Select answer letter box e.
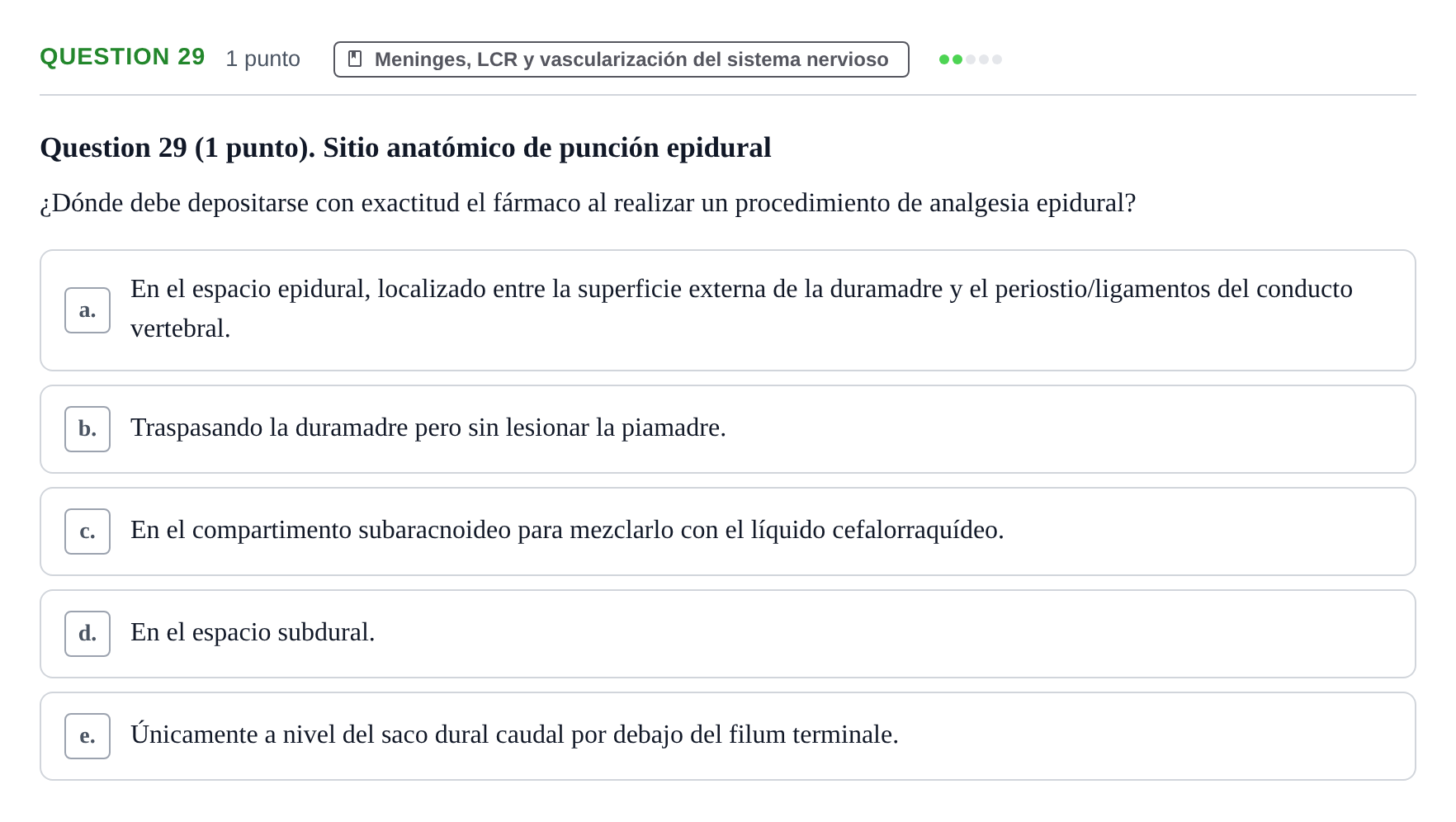Viewport: 1456px width, 822px height. point(87,736)
